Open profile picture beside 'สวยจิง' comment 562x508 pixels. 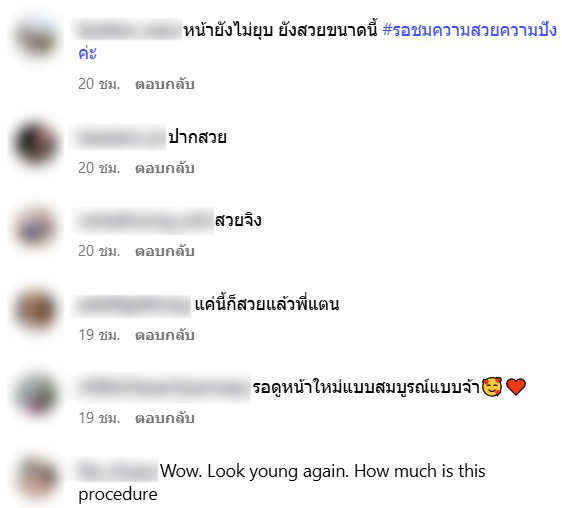36,227
